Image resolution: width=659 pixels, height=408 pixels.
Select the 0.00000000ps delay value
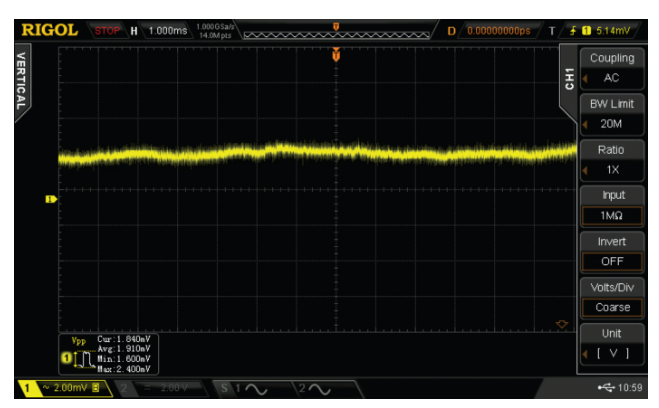(x=498, y=31)
